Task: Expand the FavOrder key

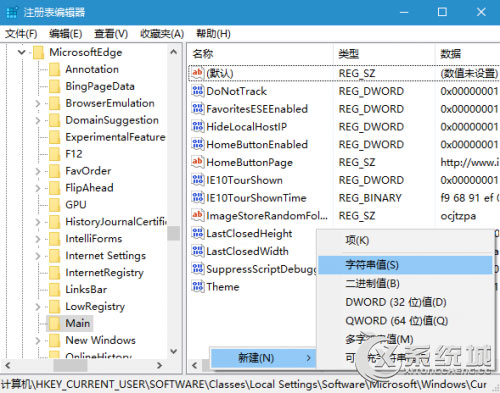Action: coord(38,171)
